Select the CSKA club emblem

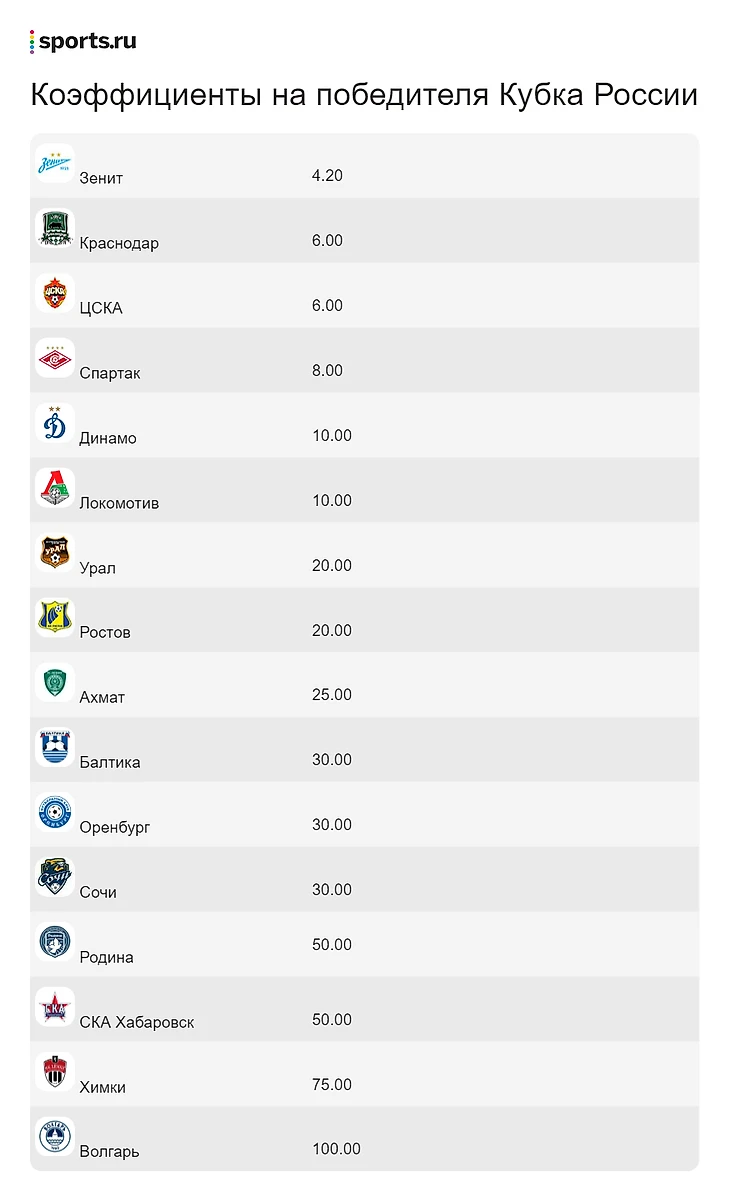[55, 293]
